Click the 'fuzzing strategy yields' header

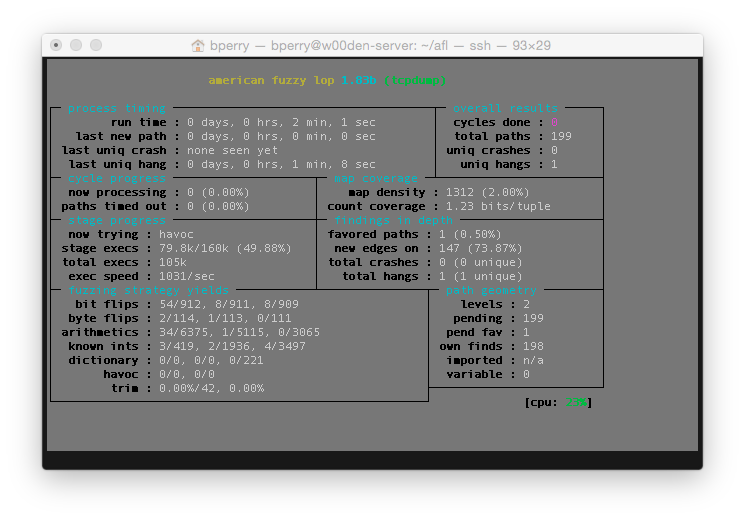click(x=148, y=290)
